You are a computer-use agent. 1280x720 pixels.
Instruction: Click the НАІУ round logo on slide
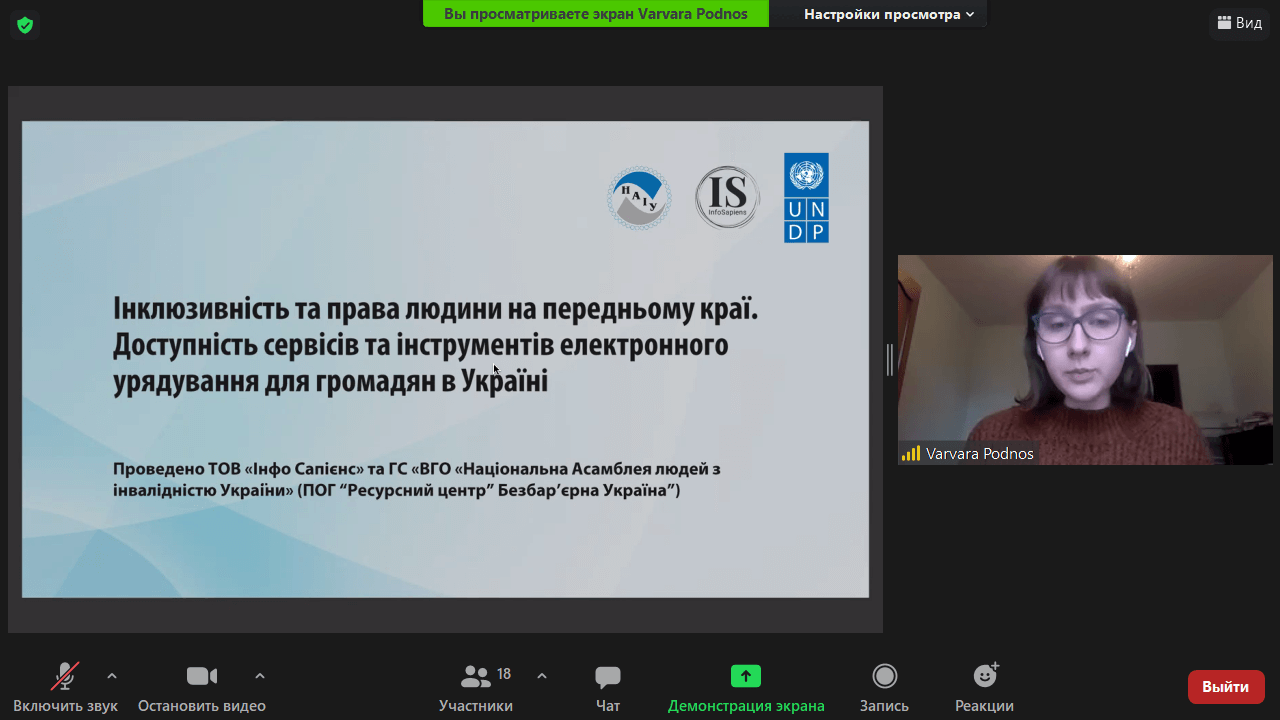coord(639,199)
